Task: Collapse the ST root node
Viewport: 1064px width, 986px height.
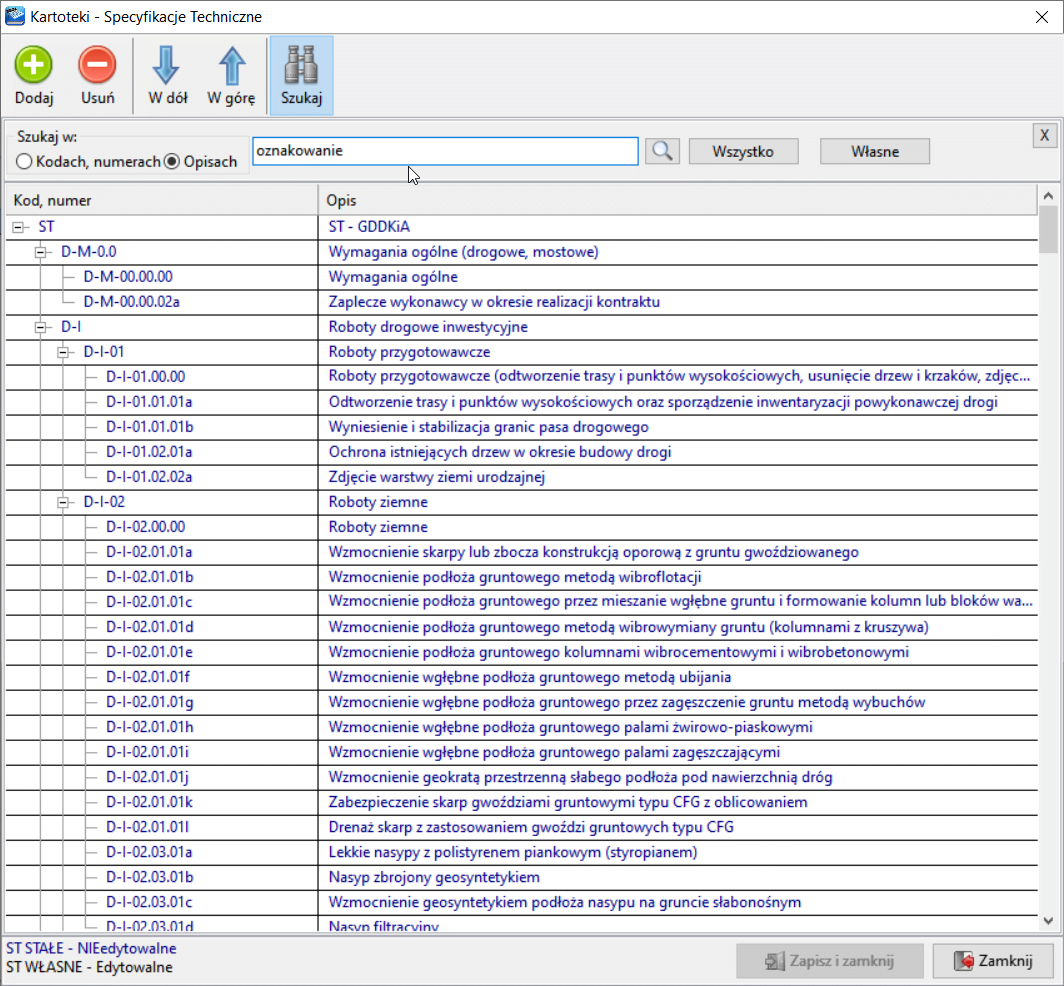Action: pyautogui.click(x=18, y=227)
